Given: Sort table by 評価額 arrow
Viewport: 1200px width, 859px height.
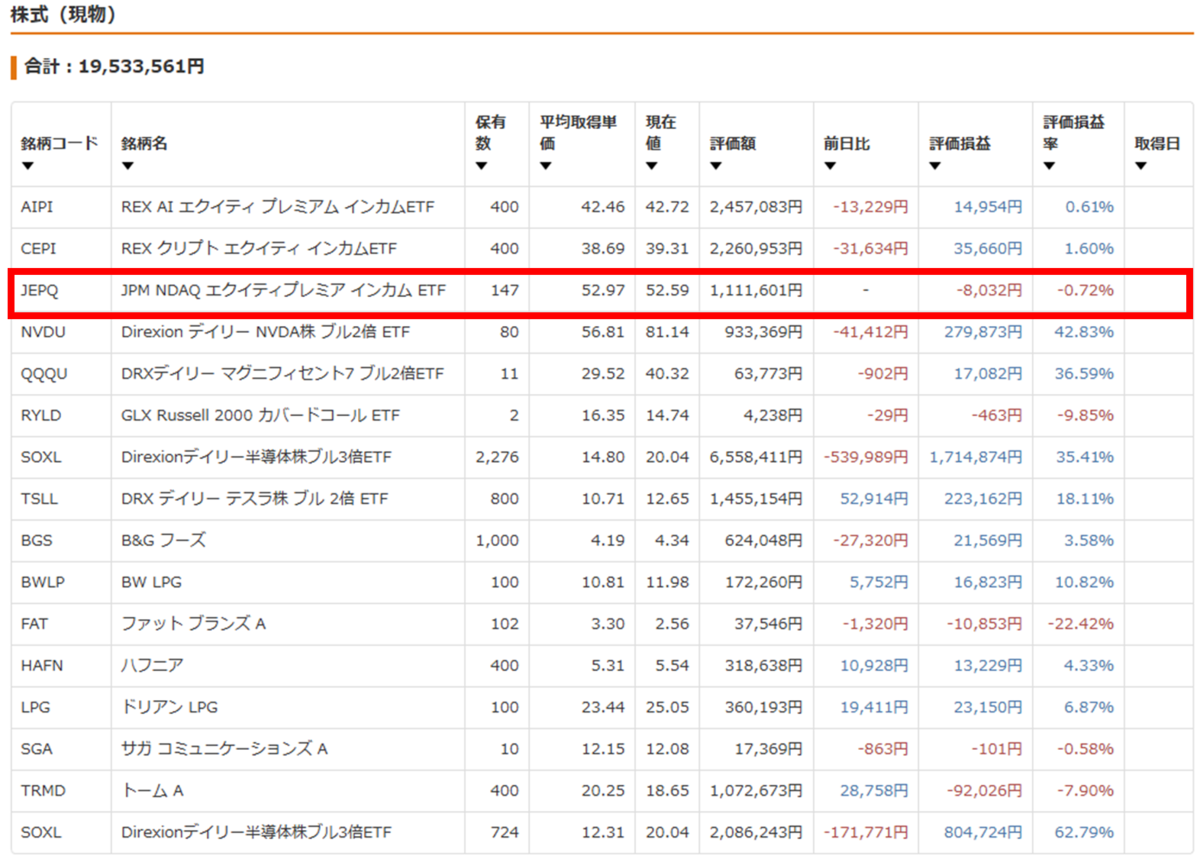Looking at the screenshot, I should (x=716, y=166).
